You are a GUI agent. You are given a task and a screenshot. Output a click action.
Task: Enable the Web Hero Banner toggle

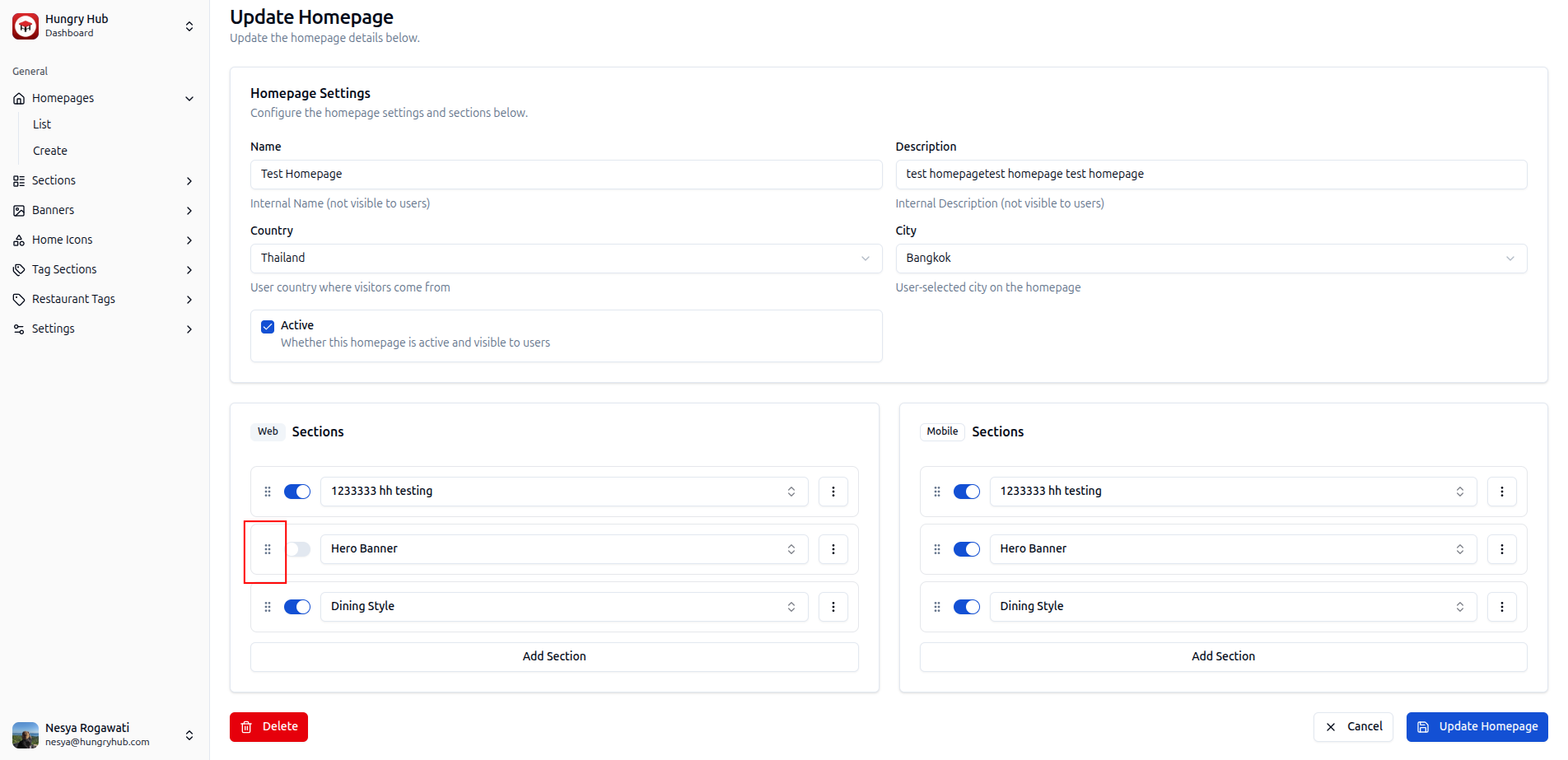[297, 549]
